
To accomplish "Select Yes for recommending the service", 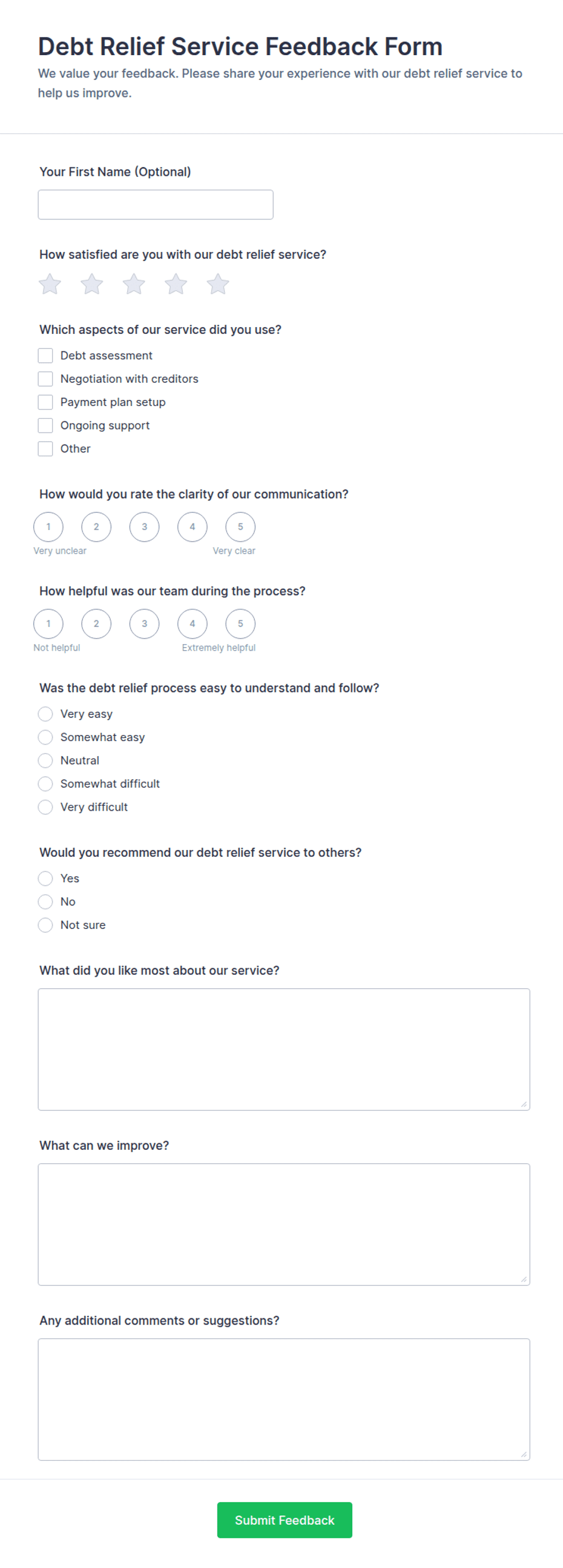I will pyautogui.click(x=45, y=879).
